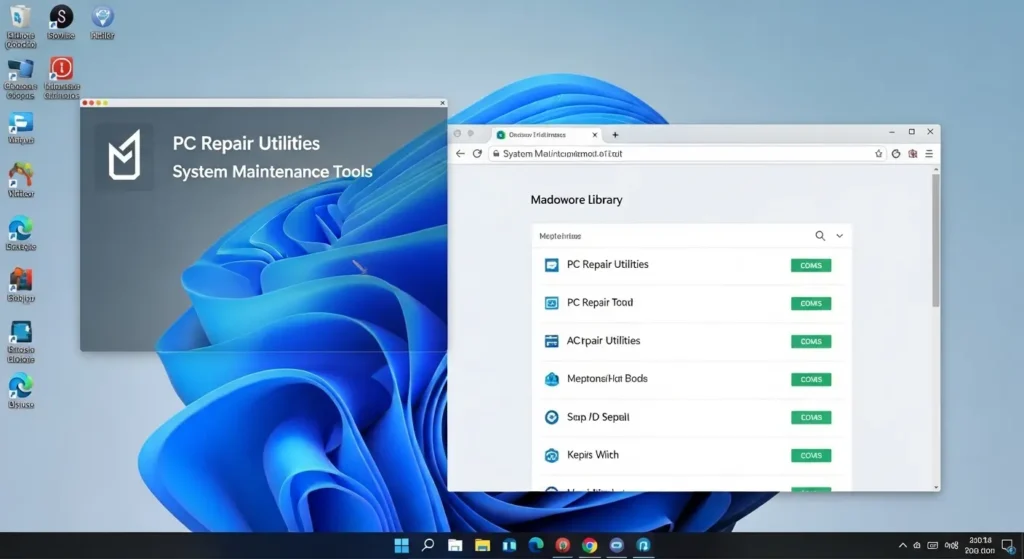
Task: Open the blue shield desktop shortcut
Action: coord(102,22)
